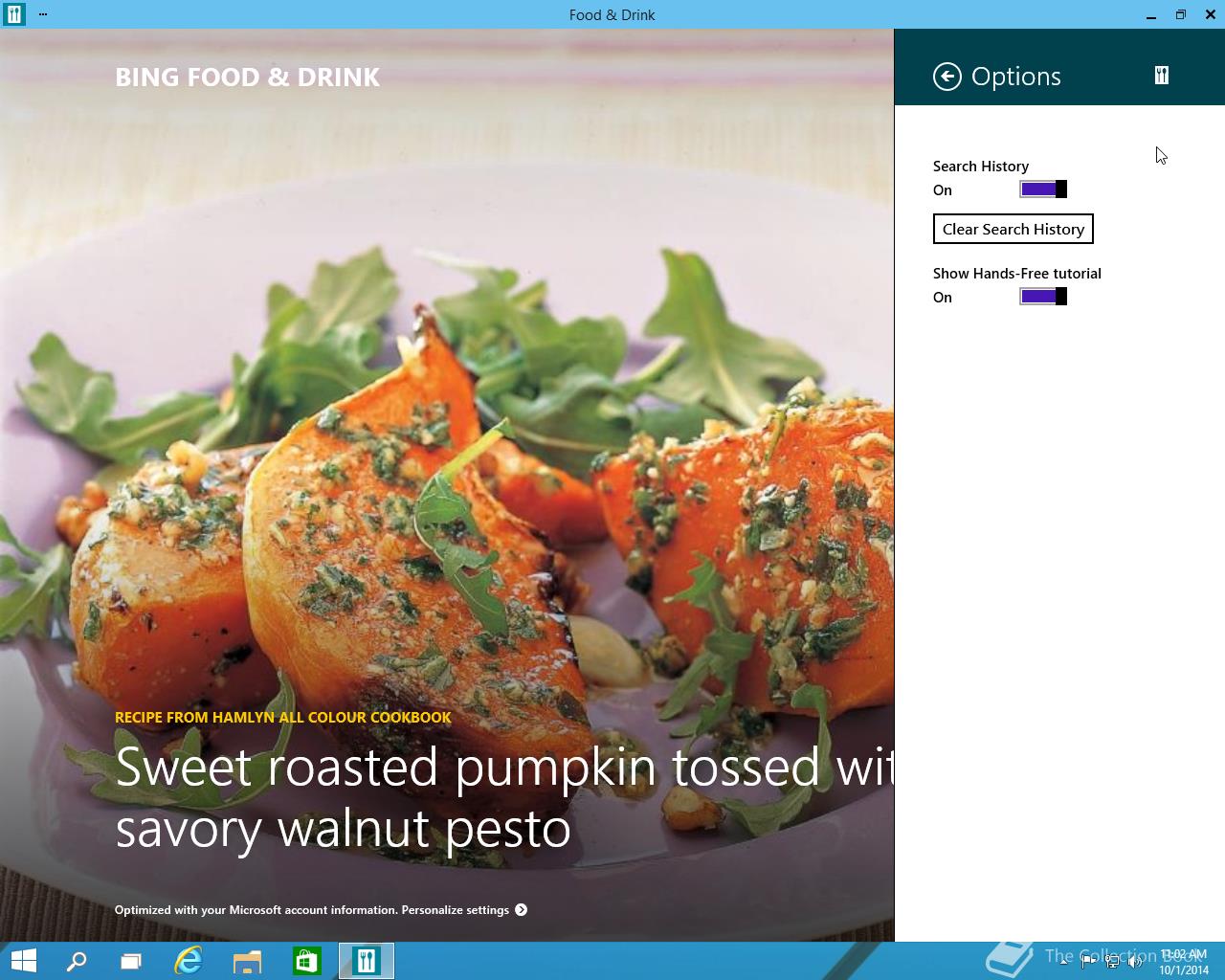The width and height of the screenshot is (1225, 980).
Task: Select the Food & Drink taskbar button
Action: point(367,961)
